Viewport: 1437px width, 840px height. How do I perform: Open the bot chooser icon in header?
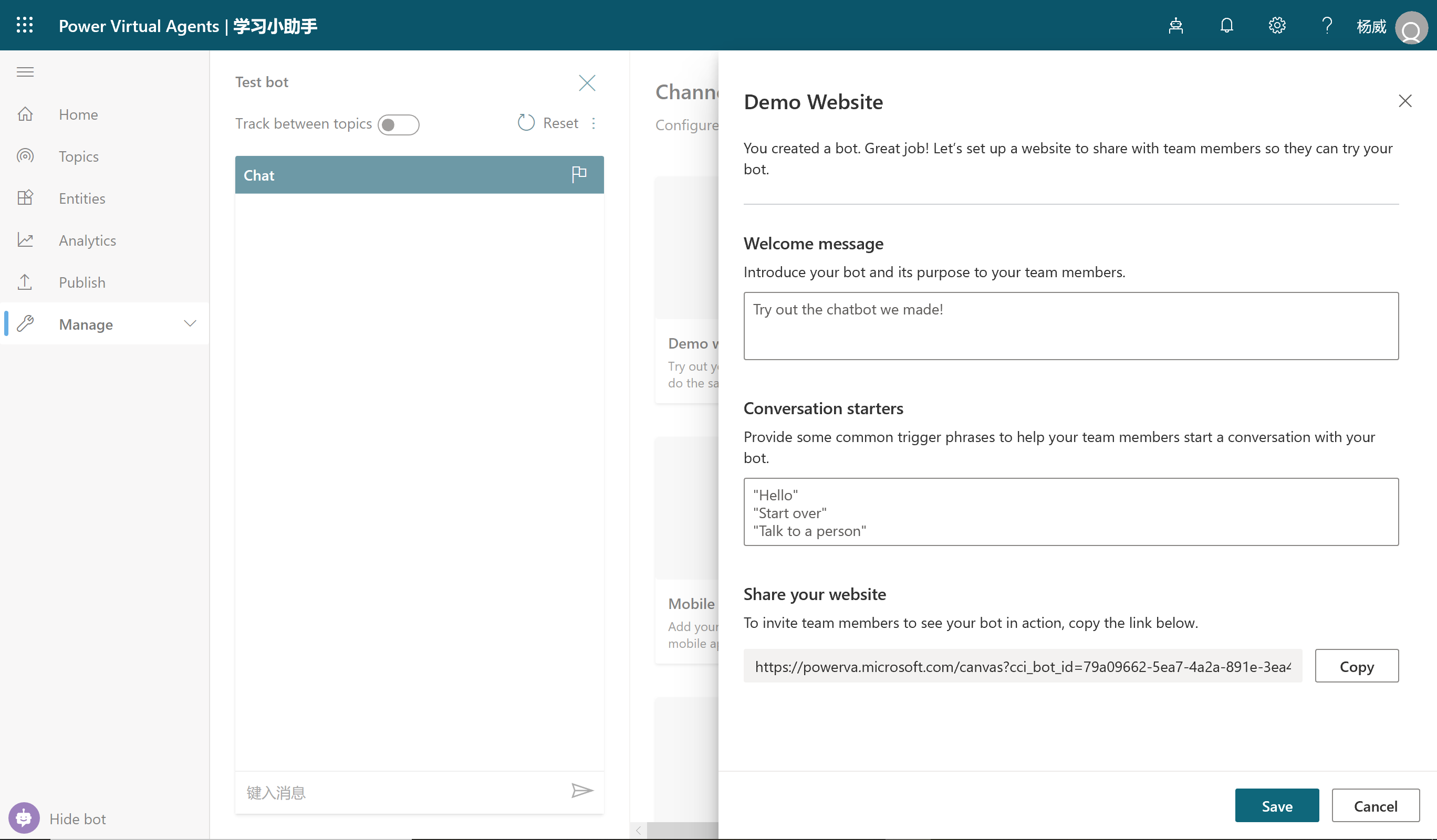tap(1176, 26)
